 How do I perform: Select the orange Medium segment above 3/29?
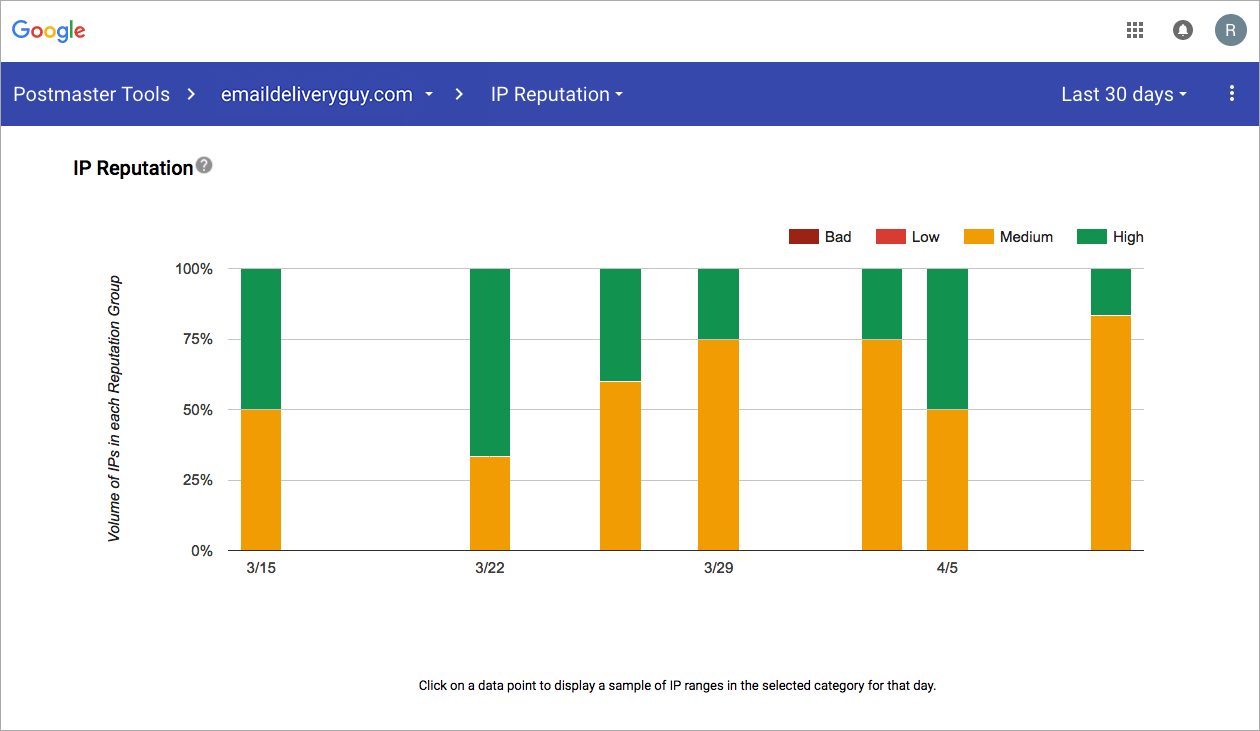pyautogui.click(x=718, y=445)
